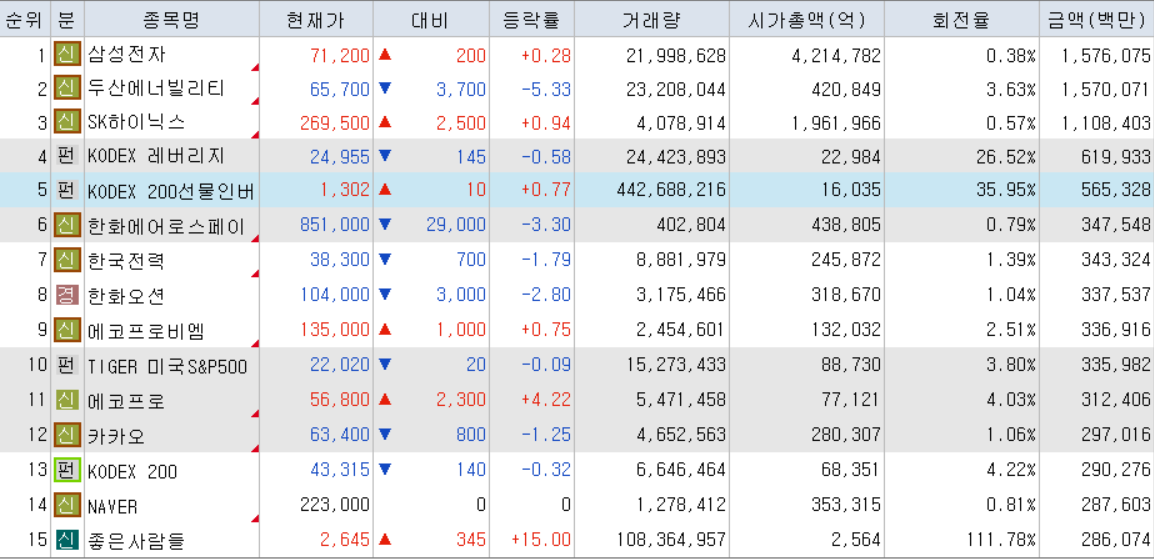Click the 분 column header
Image resolution: width=1154 pixels, height=559 pixels.
click(x=67, y=19)
